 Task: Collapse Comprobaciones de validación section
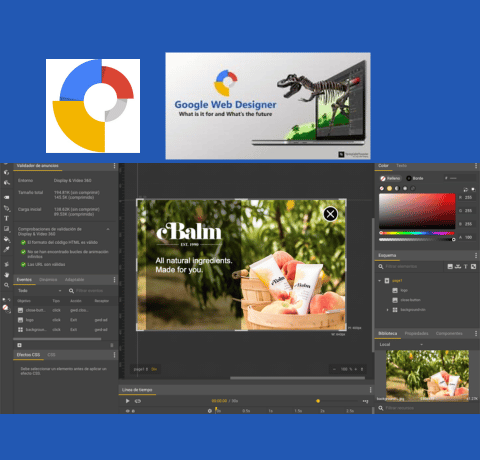[108, 229]
